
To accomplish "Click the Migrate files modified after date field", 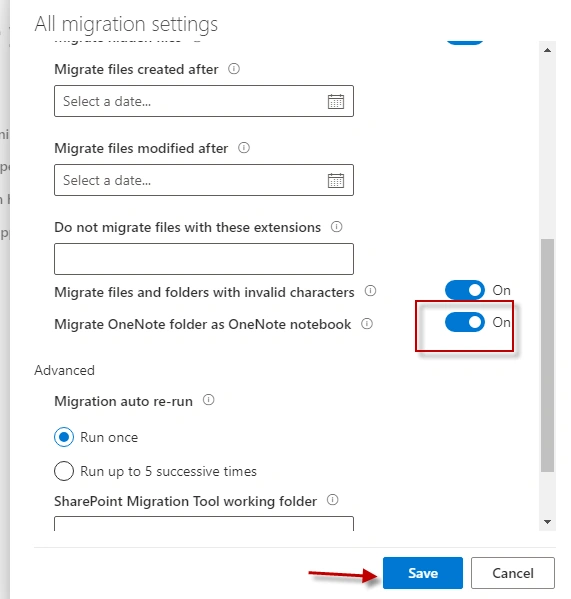I will [x=204, y=180].
